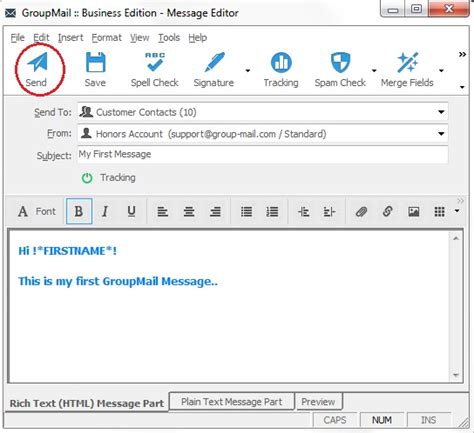Insert a table using the grid icon
This screenshot has width=474, height=433.
pos(439,212)
